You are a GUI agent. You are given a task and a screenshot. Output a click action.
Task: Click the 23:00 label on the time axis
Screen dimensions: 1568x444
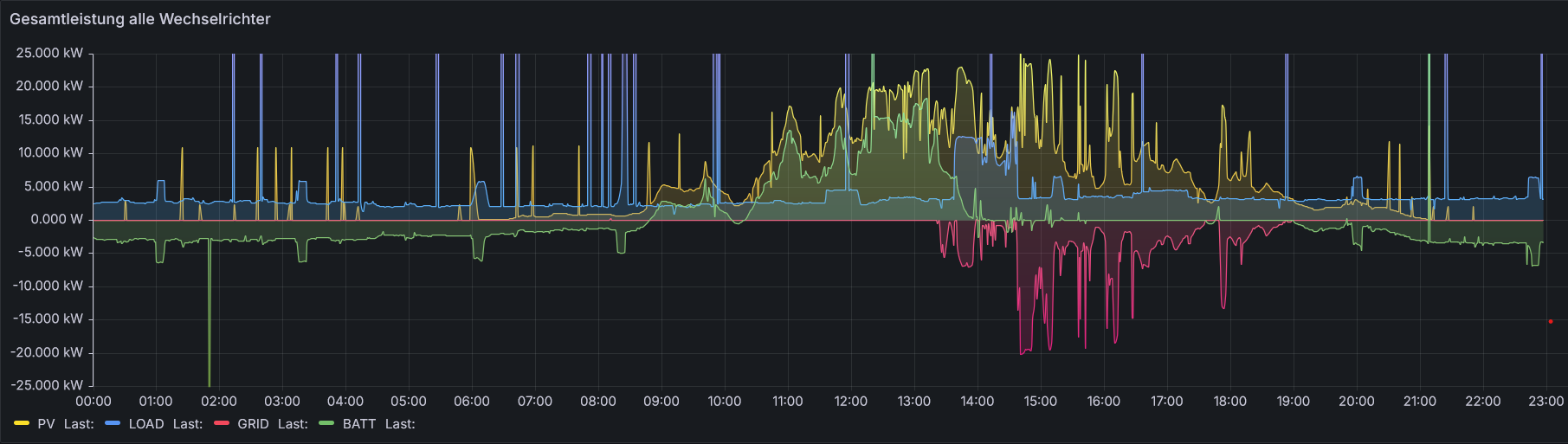1545,402
